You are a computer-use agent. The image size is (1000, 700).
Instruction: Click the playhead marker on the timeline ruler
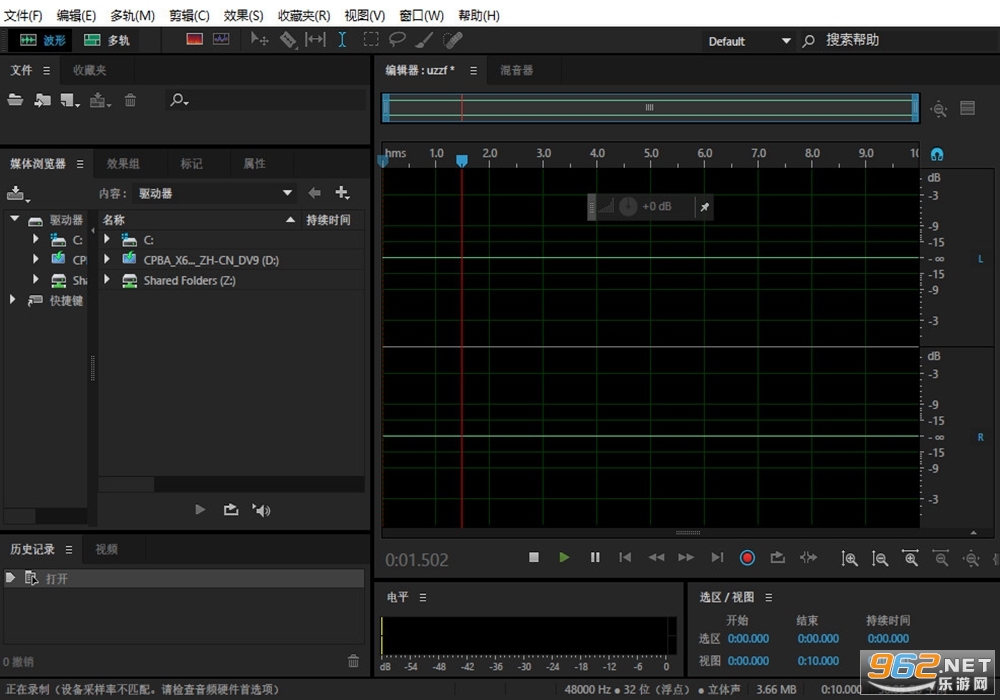462,161
